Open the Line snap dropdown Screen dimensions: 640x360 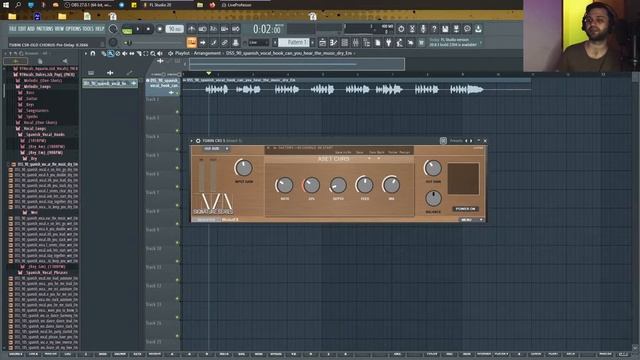coord(258,42)
